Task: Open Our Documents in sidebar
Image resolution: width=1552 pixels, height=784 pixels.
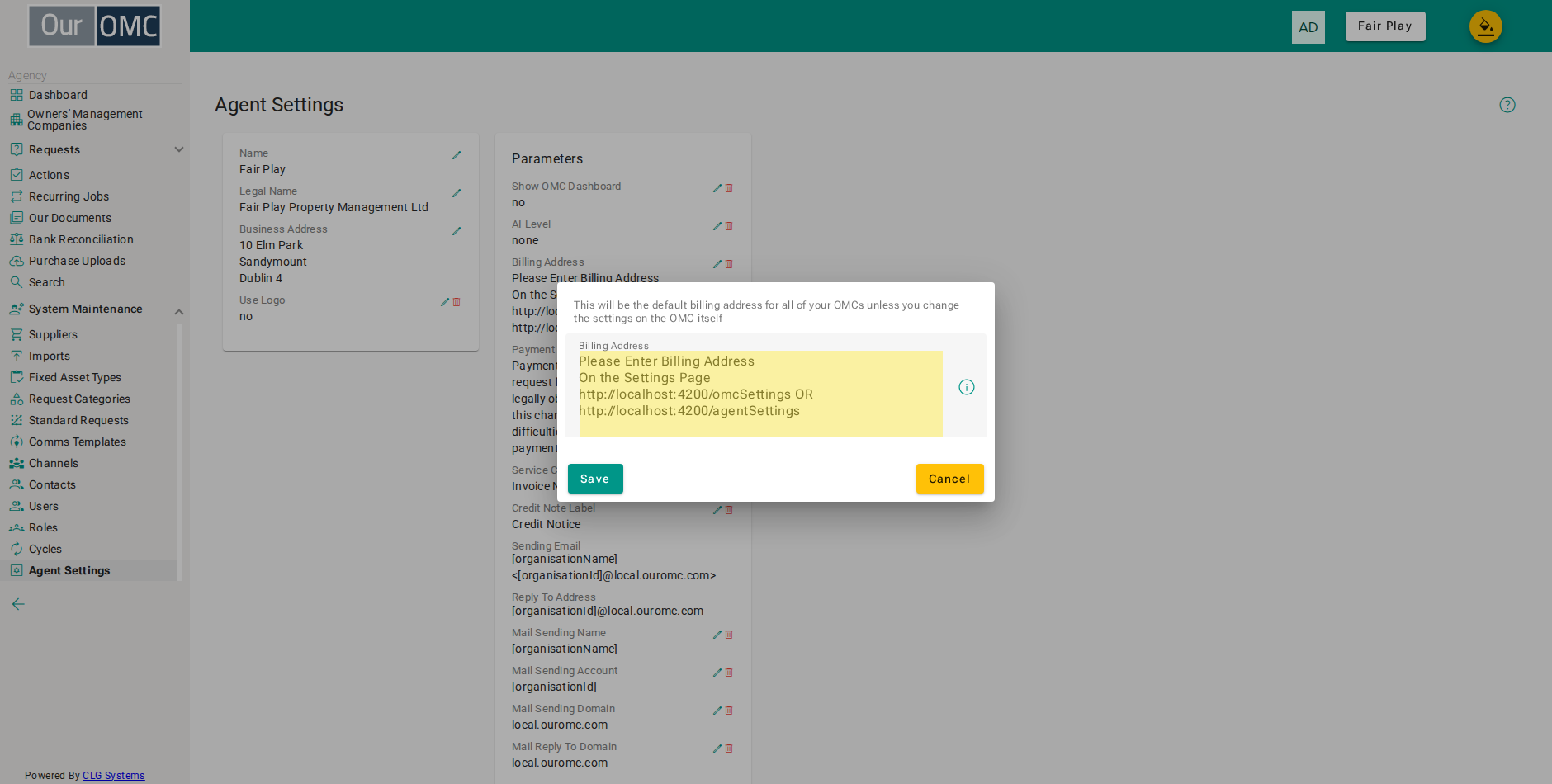Action: [70, 218]
